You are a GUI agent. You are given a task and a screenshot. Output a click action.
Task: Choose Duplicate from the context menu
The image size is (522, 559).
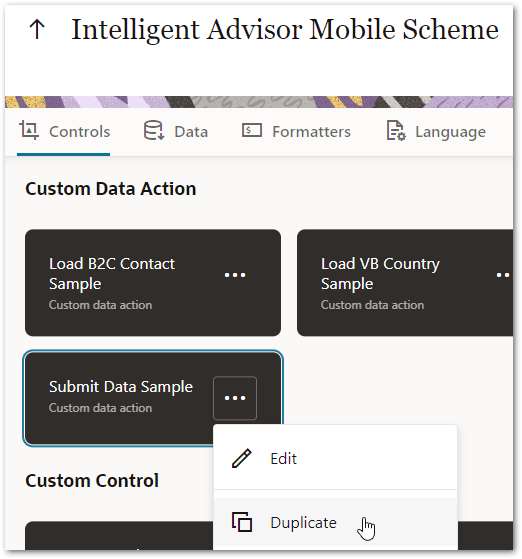[335, 523]
